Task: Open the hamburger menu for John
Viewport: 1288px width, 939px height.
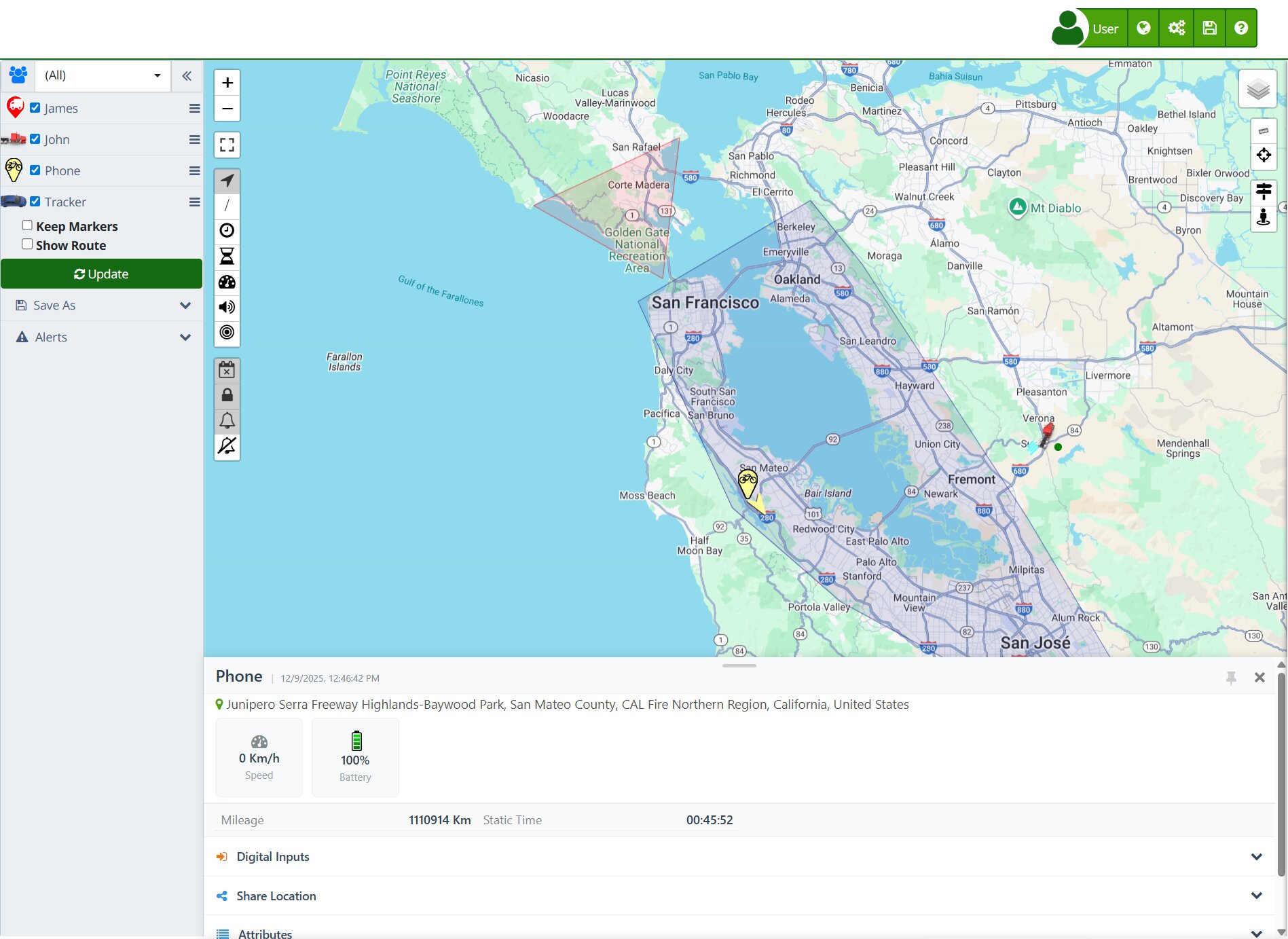Action: pyautogui.click(x=194, y=139)
